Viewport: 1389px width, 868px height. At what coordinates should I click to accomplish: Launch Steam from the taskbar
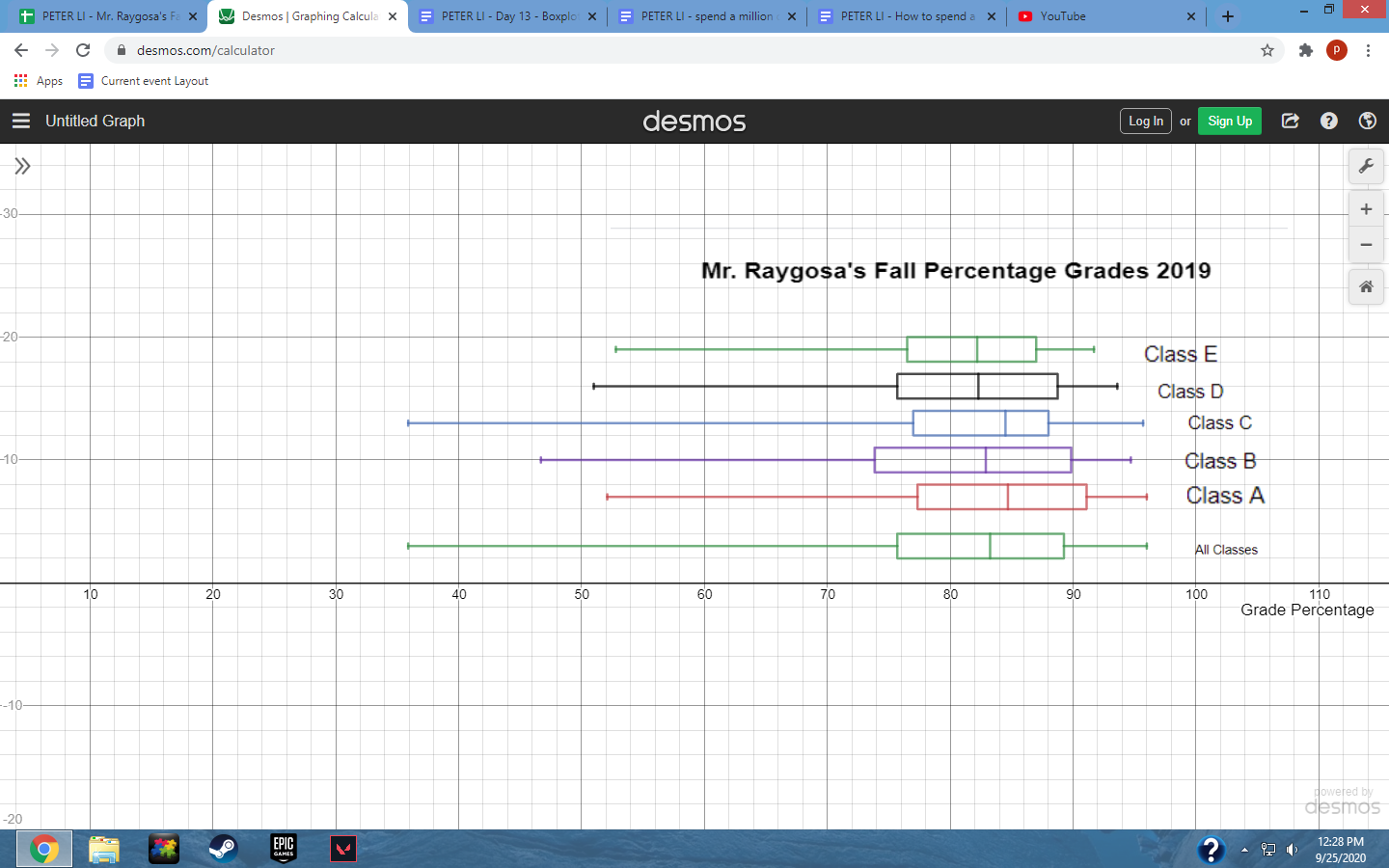pos(223,849)
